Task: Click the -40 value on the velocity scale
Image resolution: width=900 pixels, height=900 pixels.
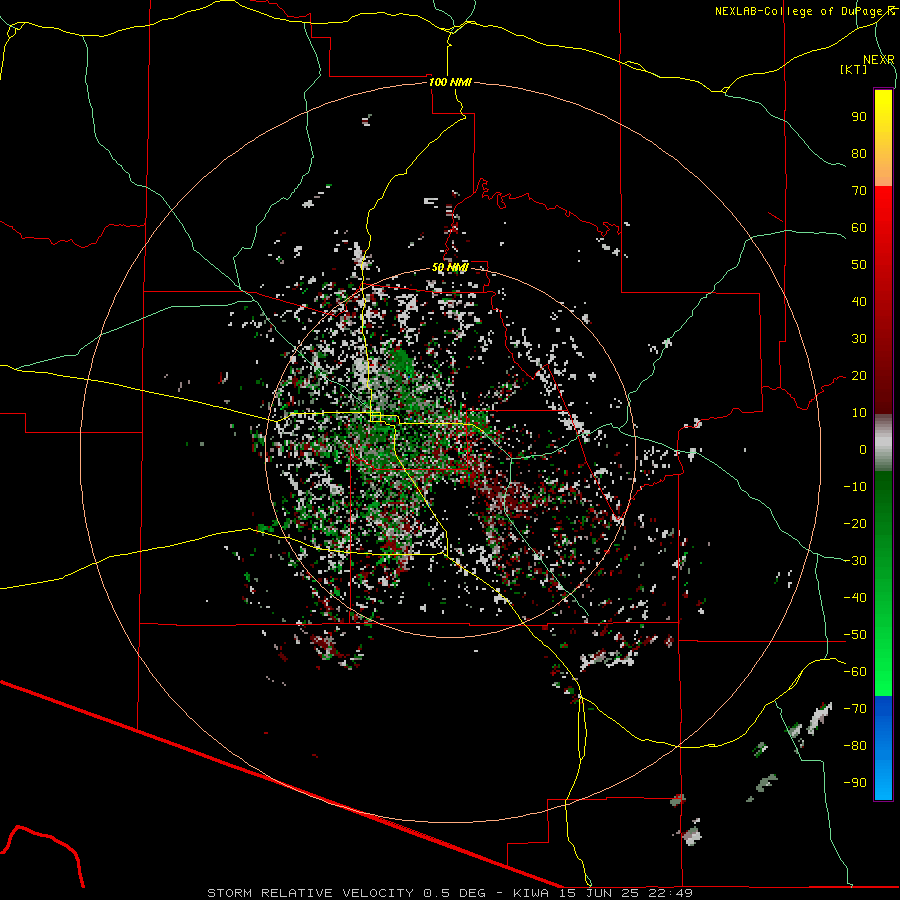Action: coord(855,598)
